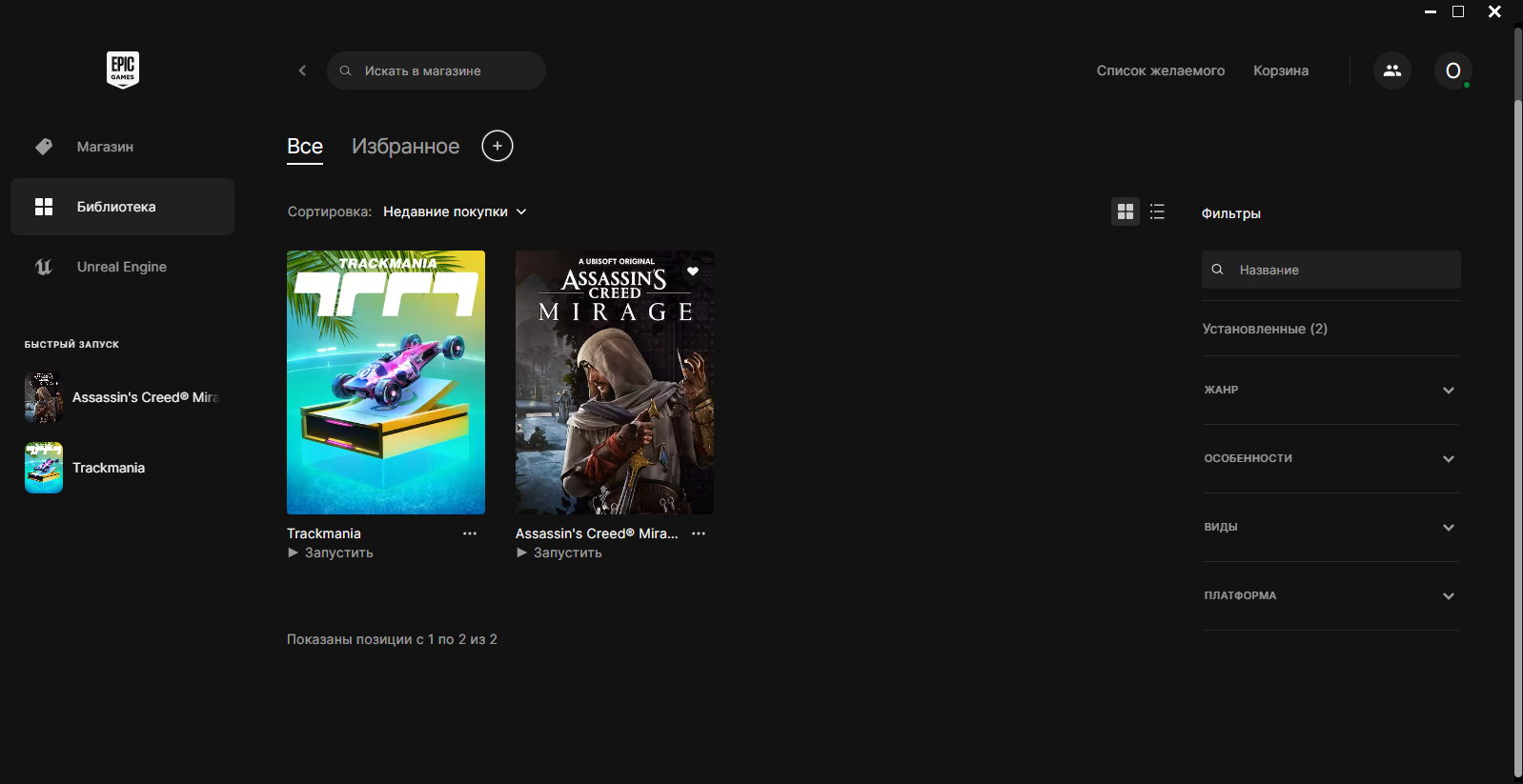Open Trackmania three-dot options menu

(x=470, y=533)
